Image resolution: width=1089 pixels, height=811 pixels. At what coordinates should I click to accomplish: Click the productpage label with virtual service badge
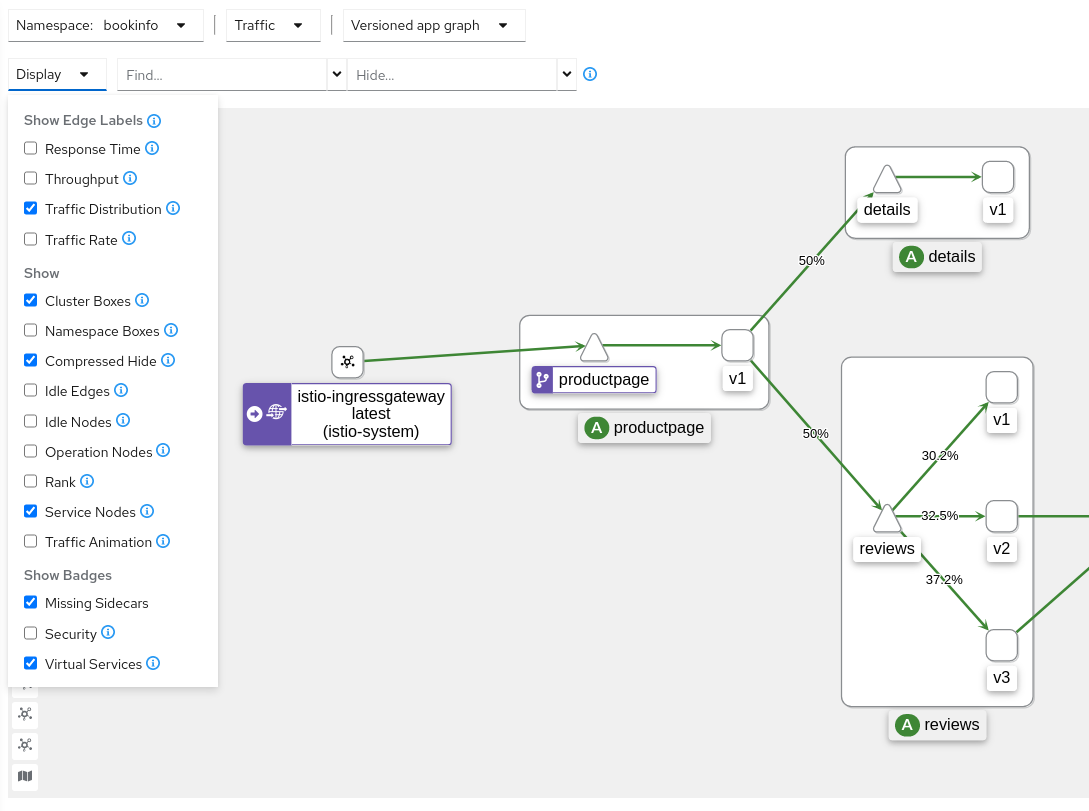pyautogui.click(x=593, y=380)
